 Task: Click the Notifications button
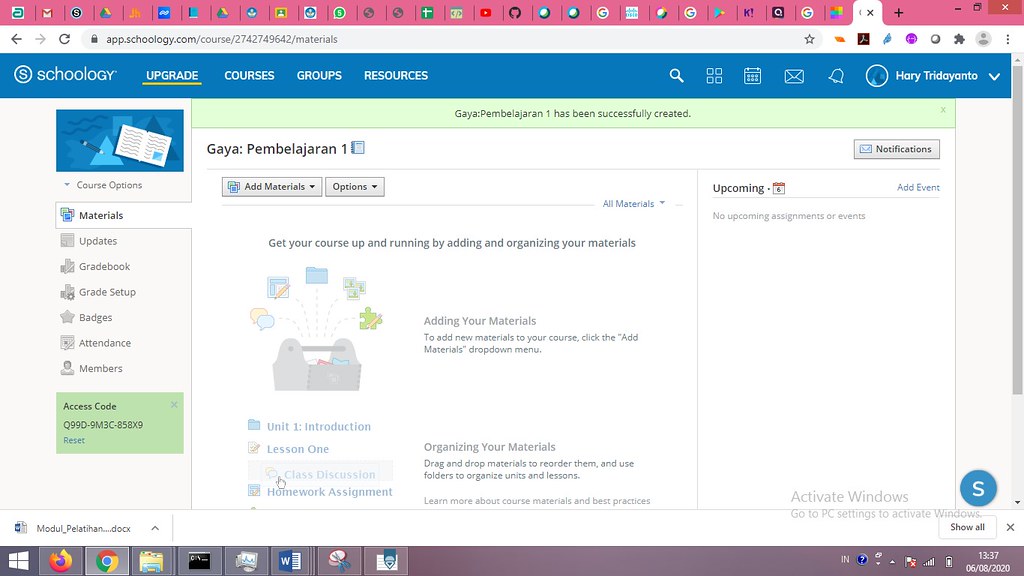click(897, 149)
